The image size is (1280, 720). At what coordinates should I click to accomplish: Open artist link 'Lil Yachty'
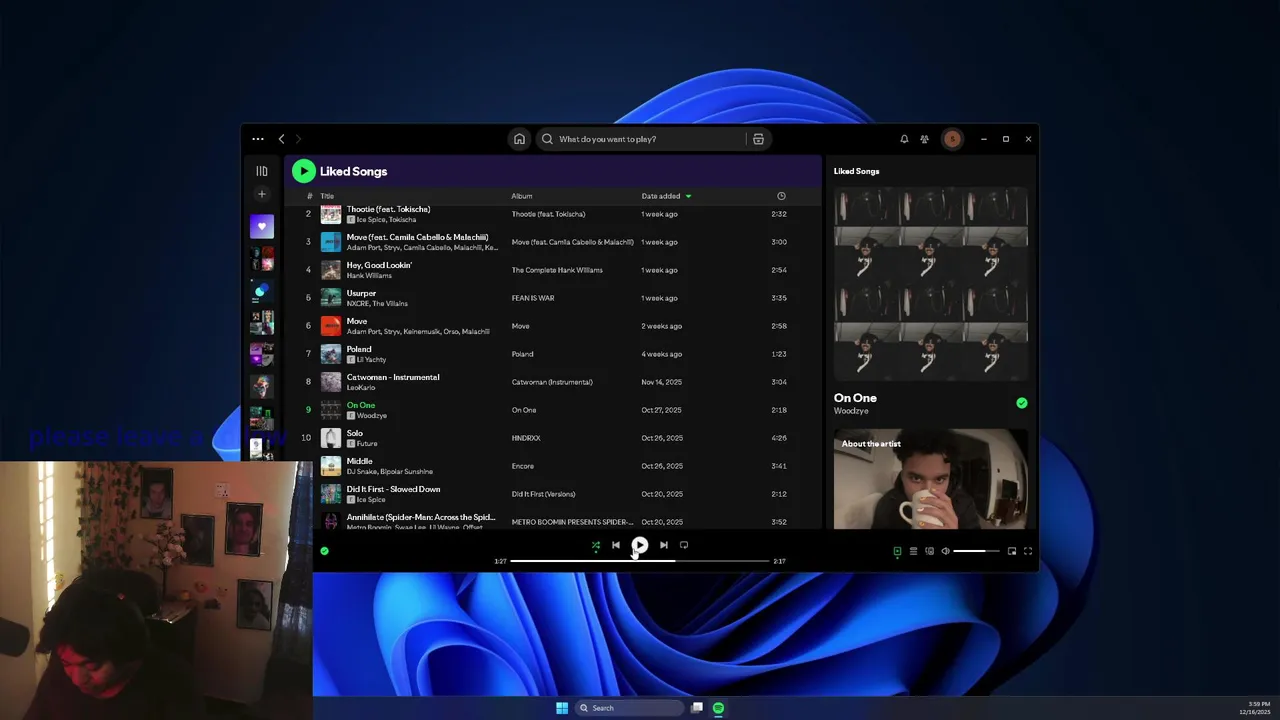tap(371, 360)
